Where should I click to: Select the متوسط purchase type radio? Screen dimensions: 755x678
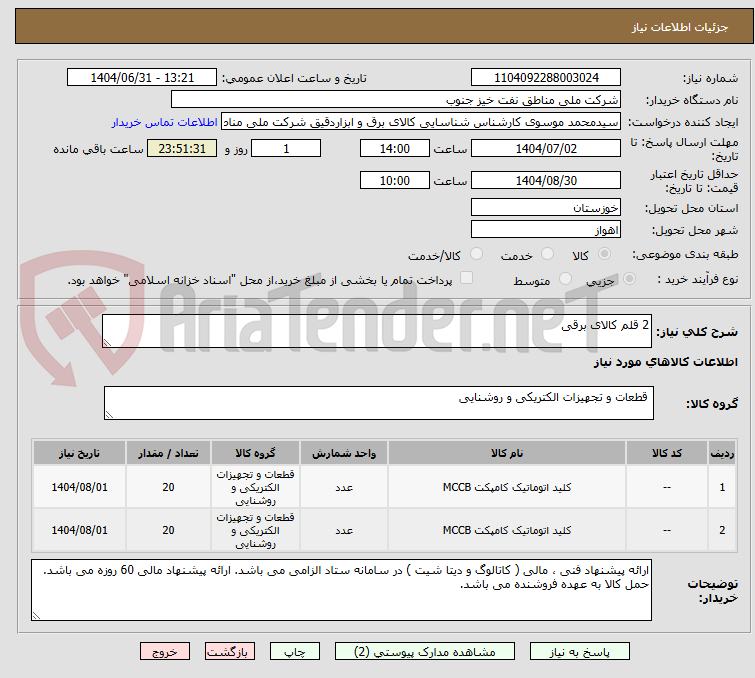pyautogui.click(x=565, y=279)
